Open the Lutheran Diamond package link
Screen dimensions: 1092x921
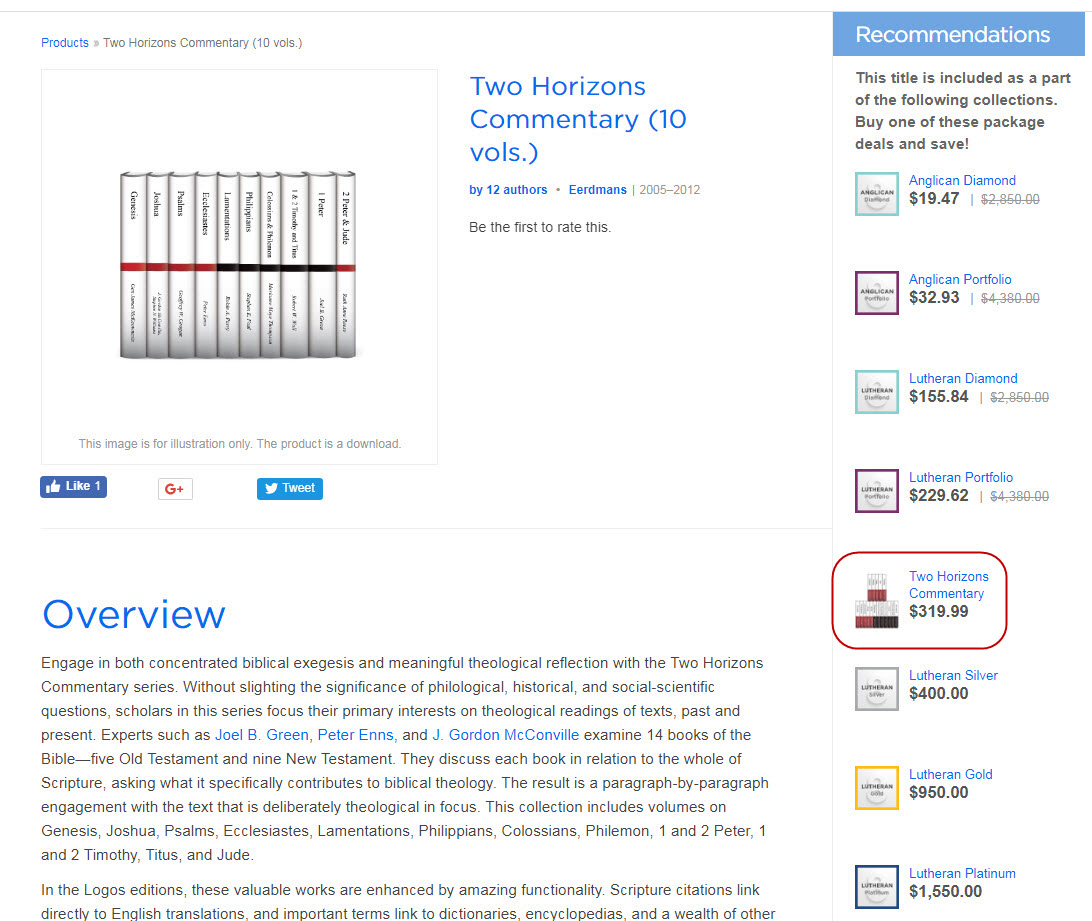click(x=963, y=378)
